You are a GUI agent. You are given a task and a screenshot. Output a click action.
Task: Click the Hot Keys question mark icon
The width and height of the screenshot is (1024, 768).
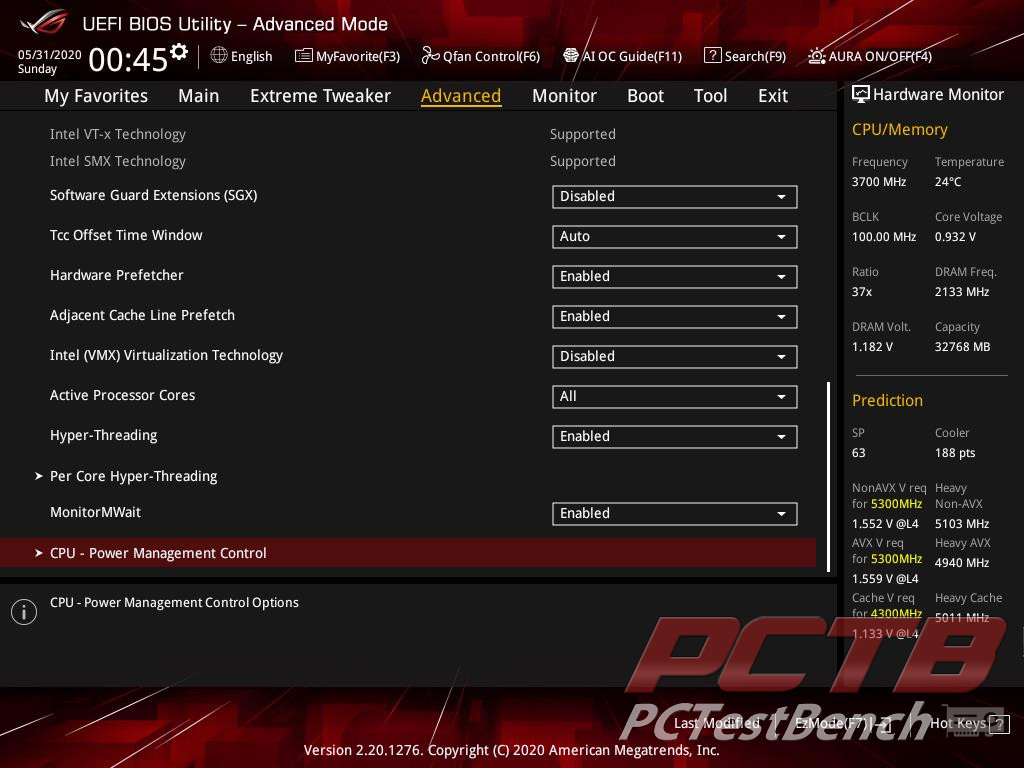999,724
